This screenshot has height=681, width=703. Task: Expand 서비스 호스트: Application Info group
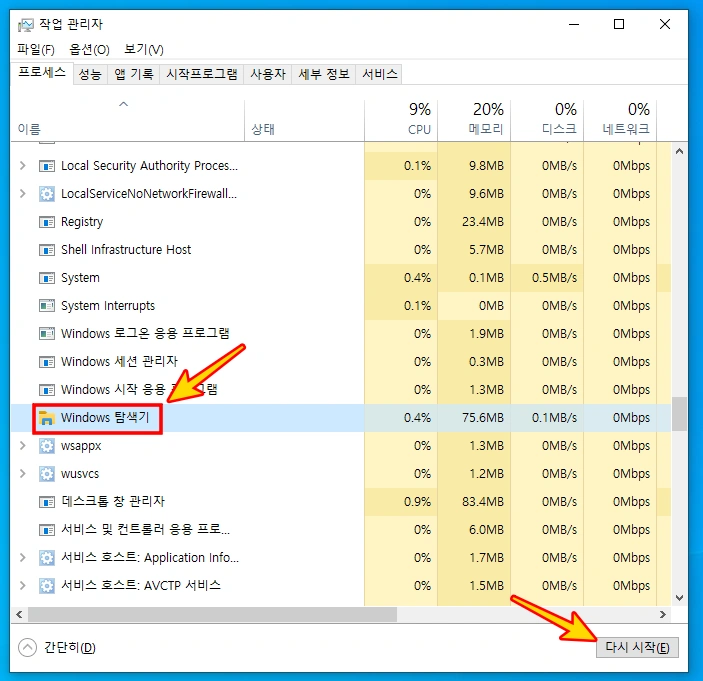(22, 558)
